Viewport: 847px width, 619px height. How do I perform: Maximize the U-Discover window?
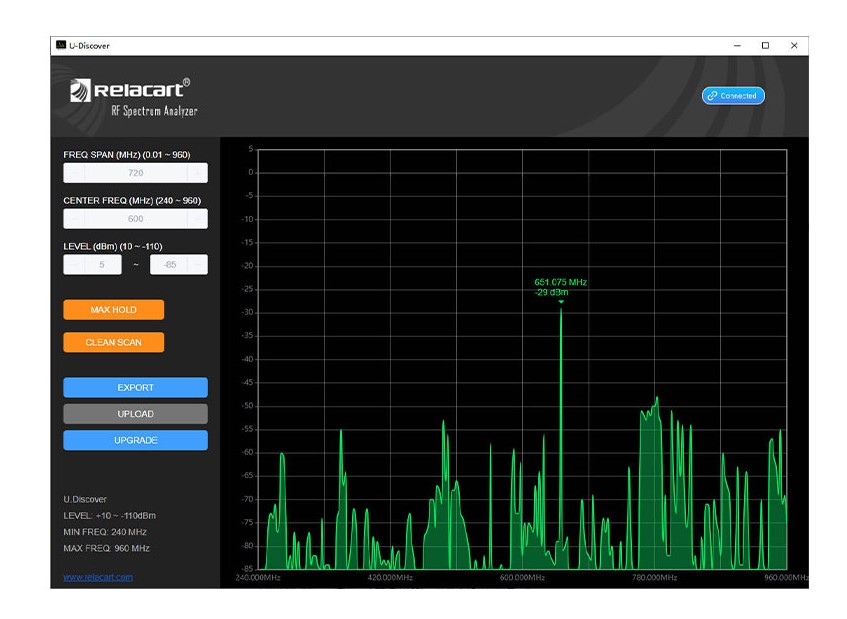(765, 45)
